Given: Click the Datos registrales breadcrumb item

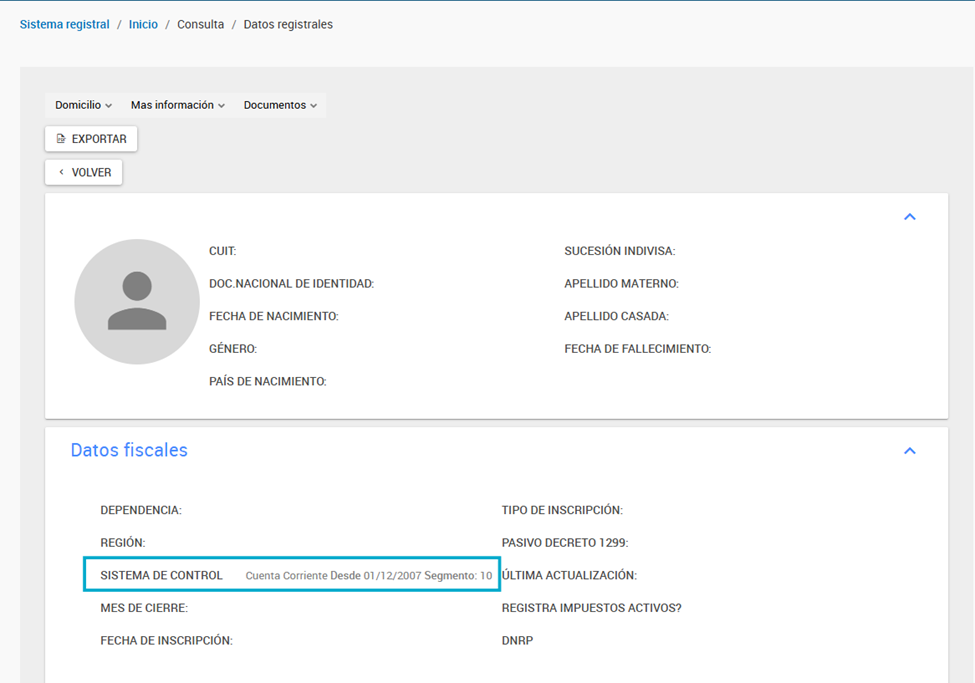Looking at the screenshot, I should (x=288, y=24).
